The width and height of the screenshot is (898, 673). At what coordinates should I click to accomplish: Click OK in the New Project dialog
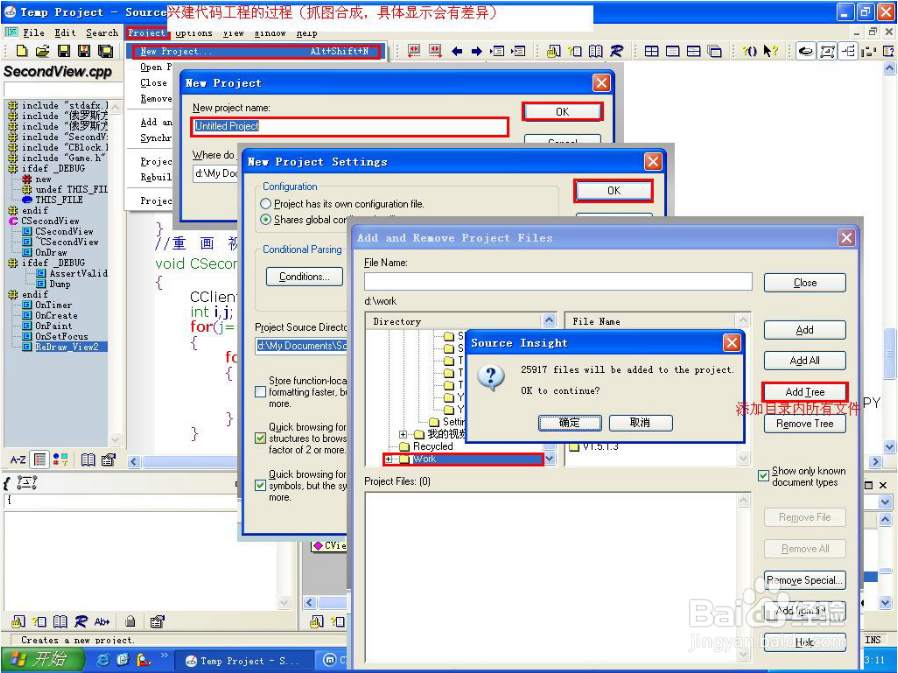pos(562,112)
